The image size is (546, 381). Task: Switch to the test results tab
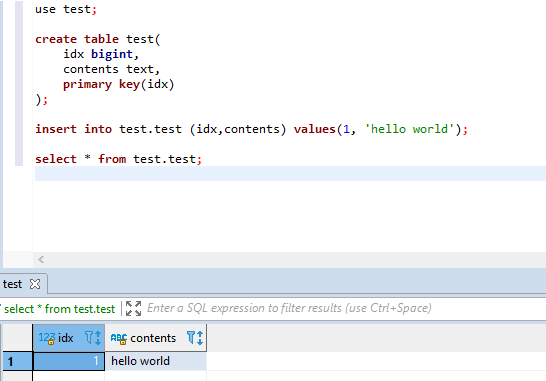pos(13,284)
